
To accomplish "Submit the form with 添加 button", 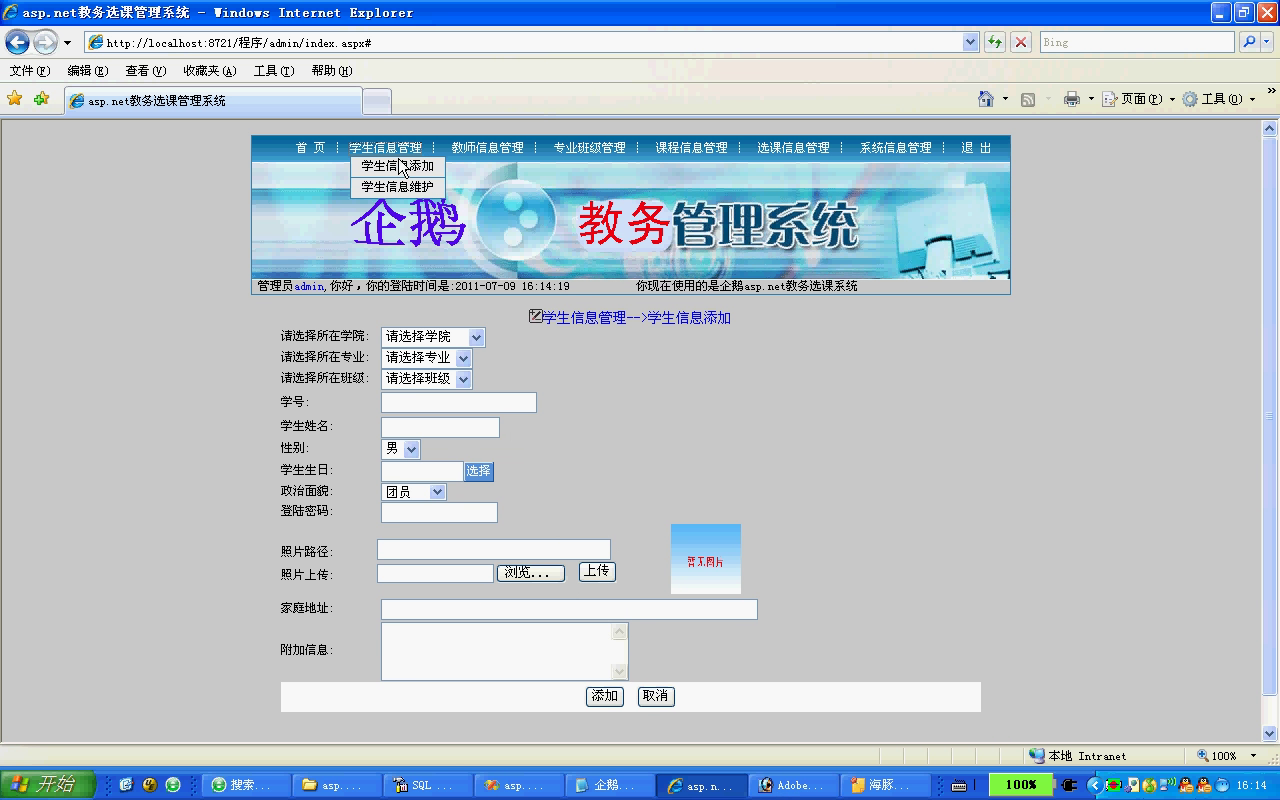I will point(605,696).
